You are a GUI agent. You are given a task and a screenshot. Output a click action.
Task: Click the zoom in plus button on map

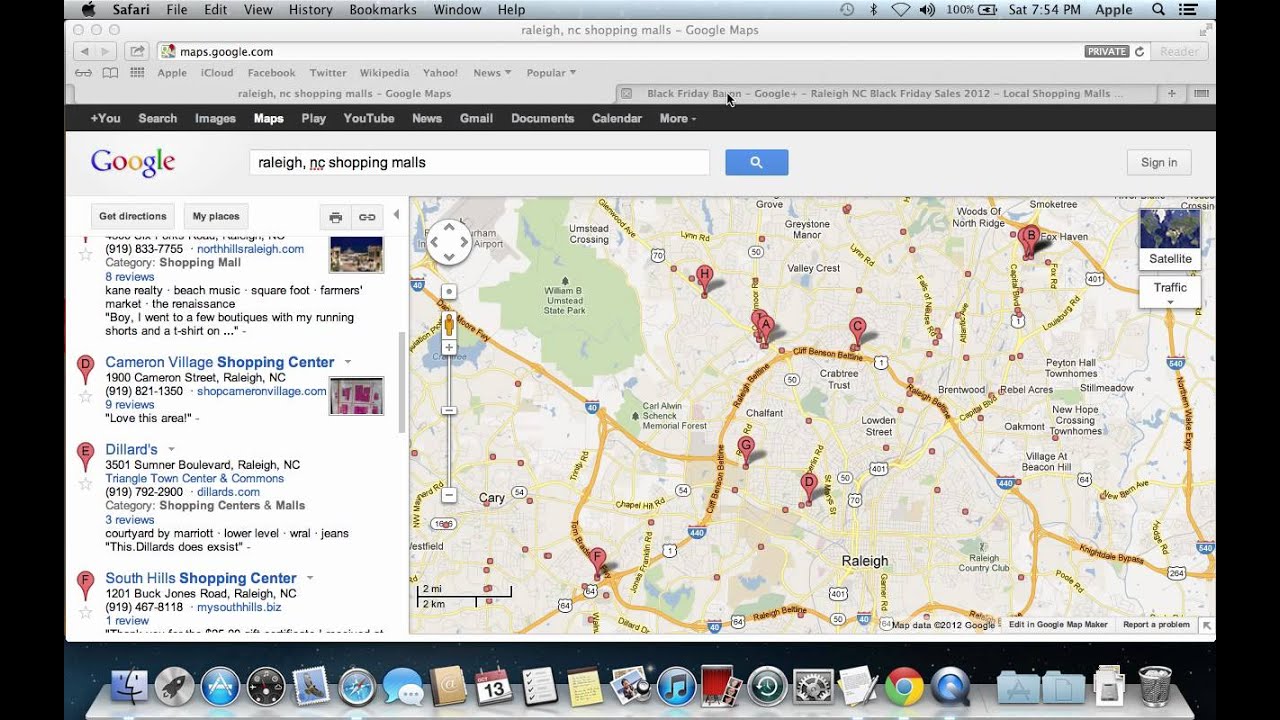(x=449, y=348)
